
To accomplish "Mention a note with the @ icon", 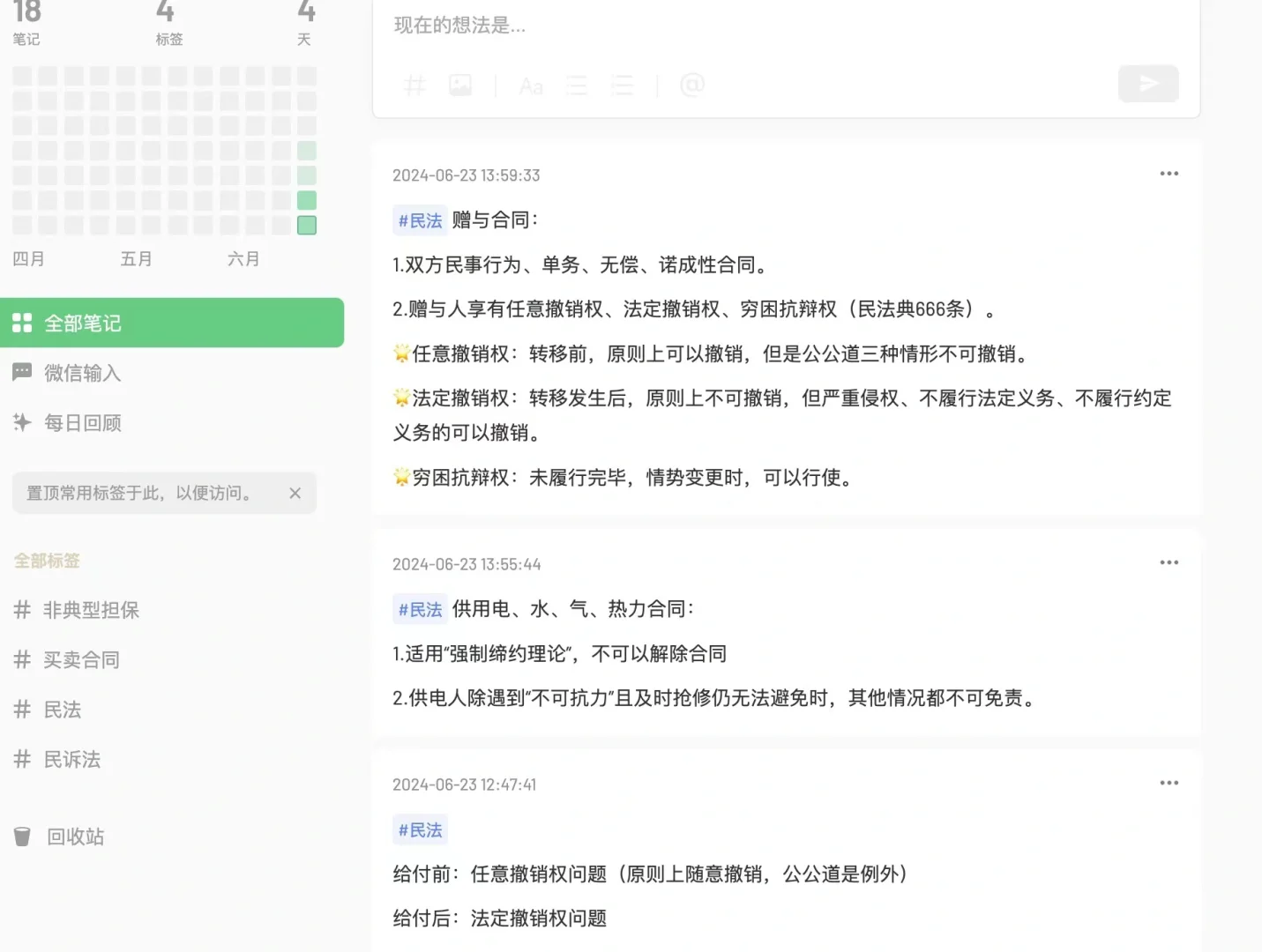I will 692,85.
